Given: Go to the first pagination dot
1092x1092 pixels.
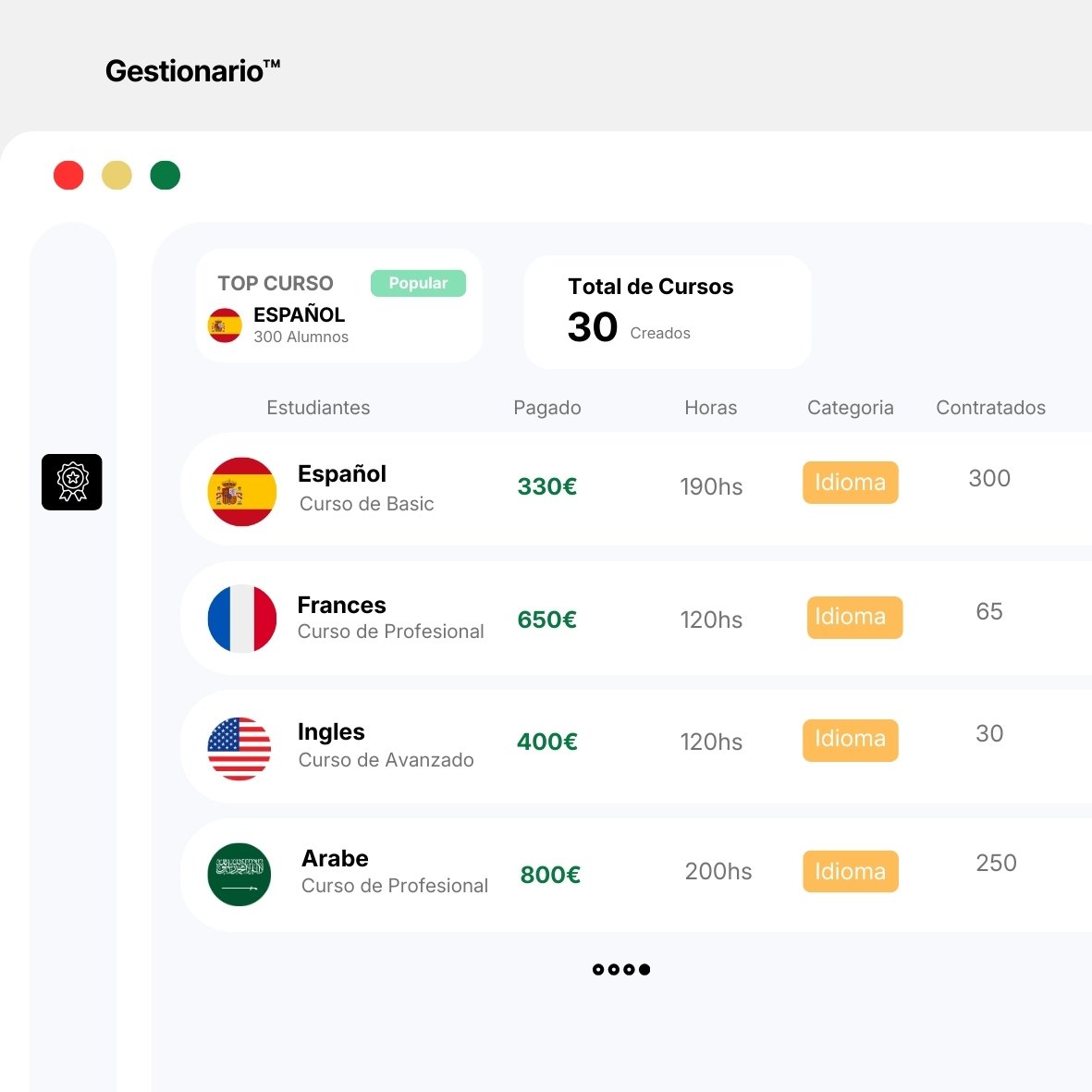Looking at the screenshot, I should click(x=598, y=969).
